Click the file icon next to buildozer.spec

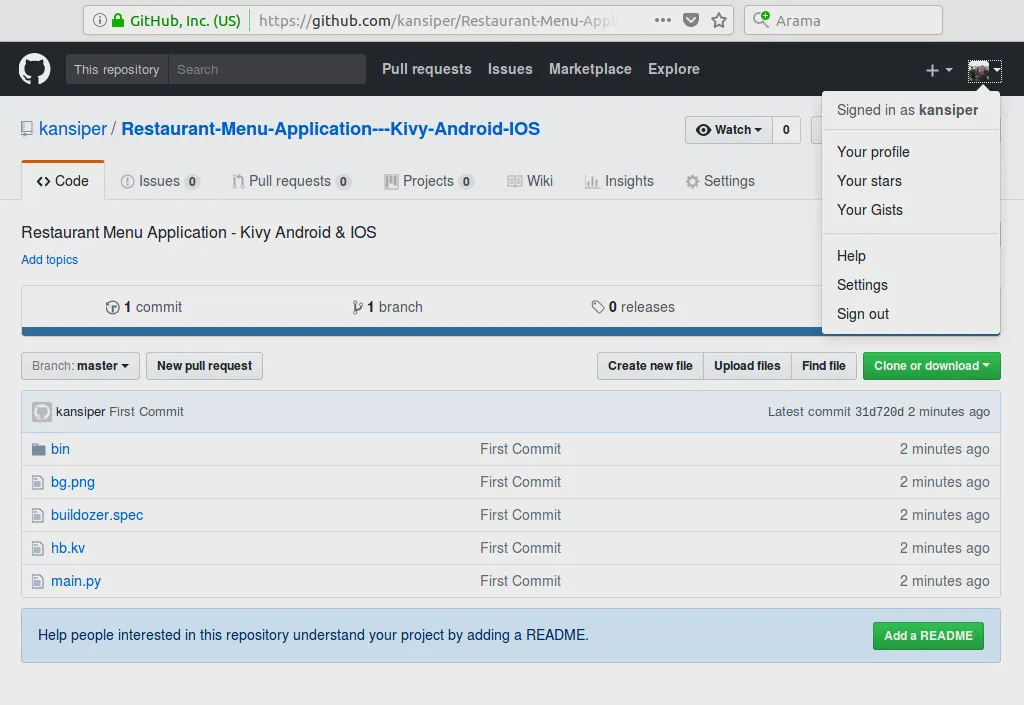38,515
